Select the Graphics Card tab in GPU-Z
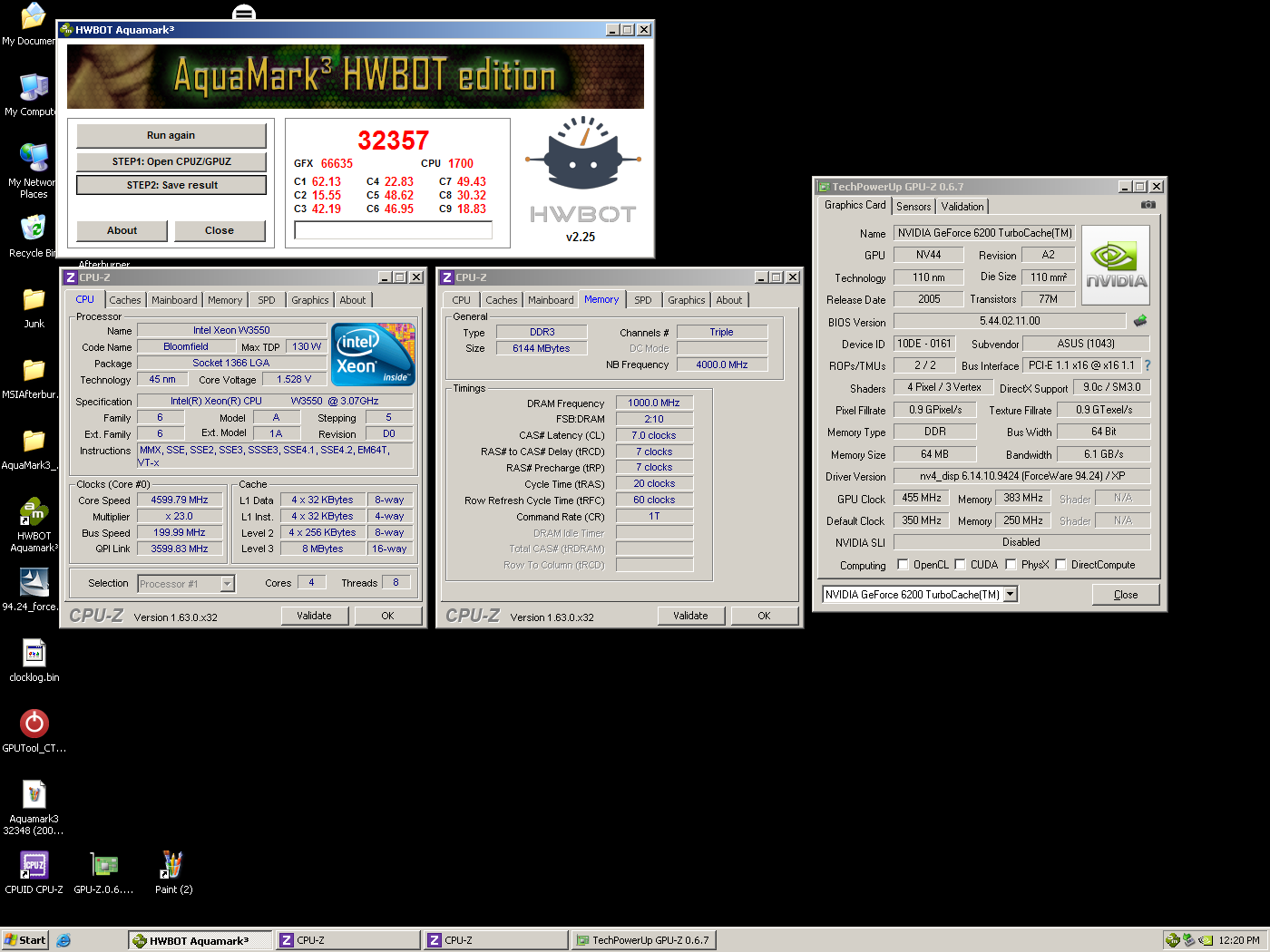The height and width of the screenshot is (952, 1270). (x=855, y=205)
